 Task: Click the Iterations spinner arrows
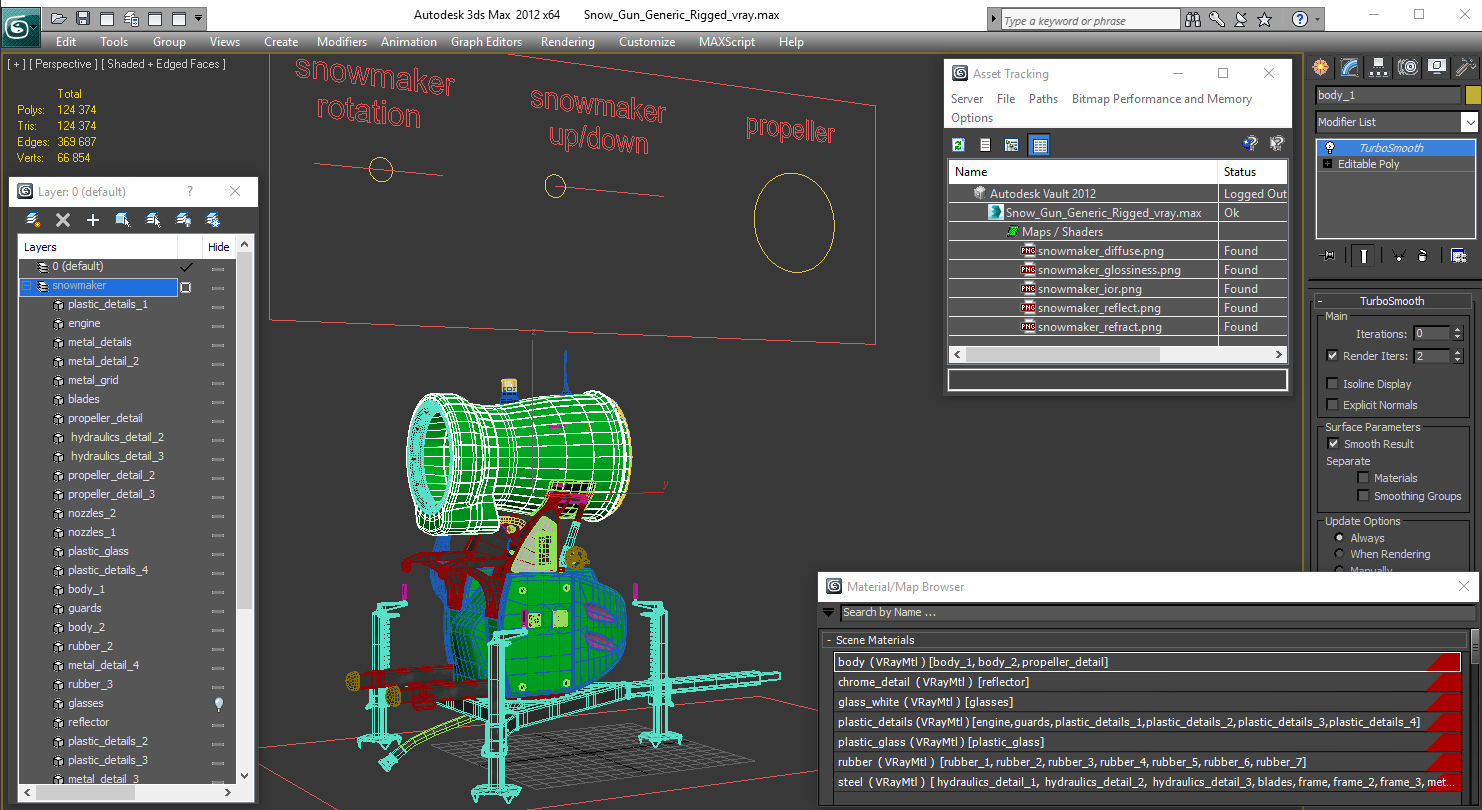(1457, 334)
